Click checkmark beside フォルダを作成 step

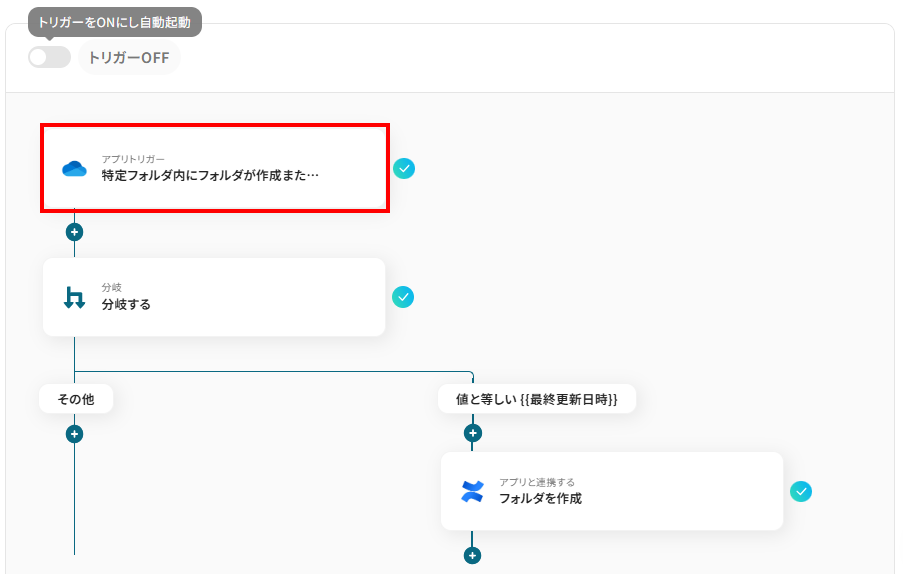coord(801,492)
